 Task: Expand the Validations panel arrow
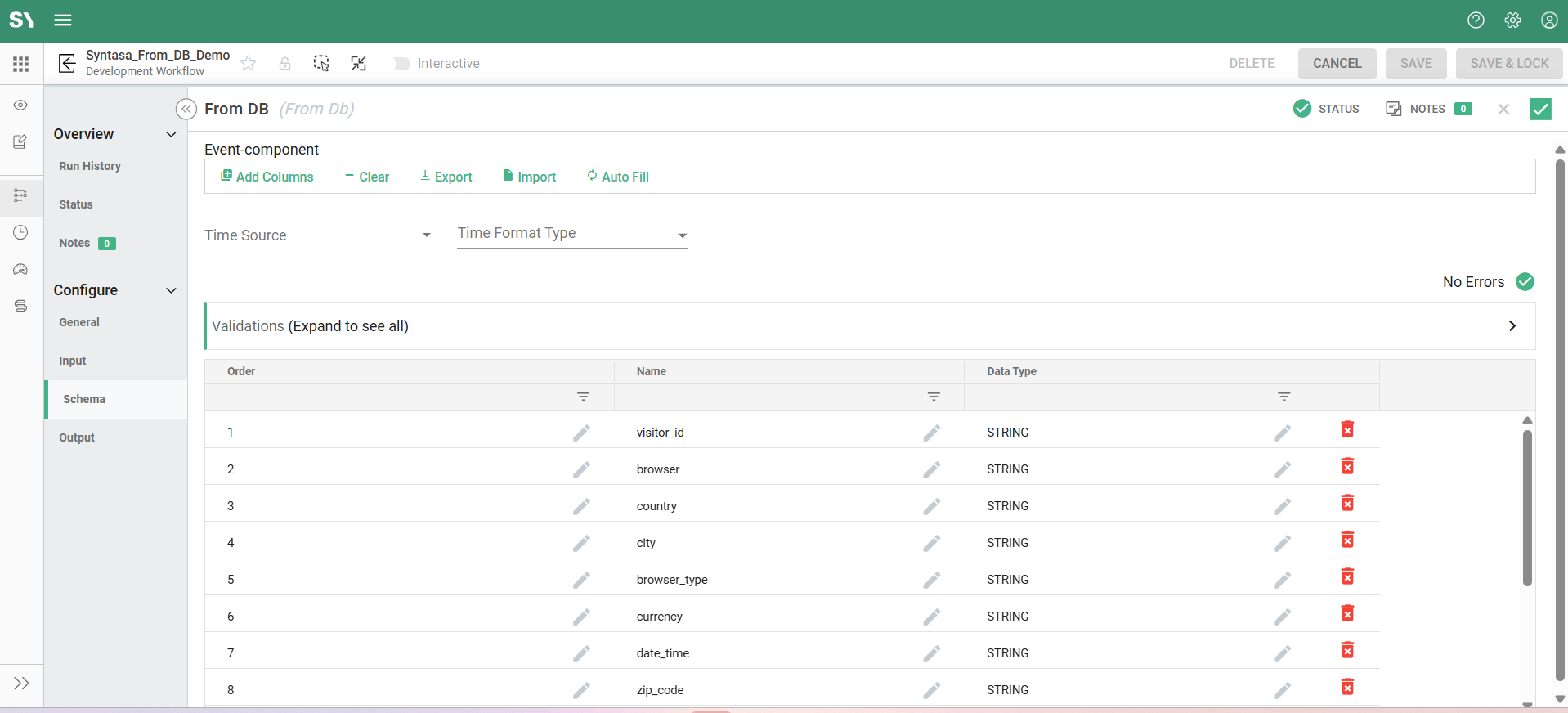pyautogui.click(x=1512, y=325)
